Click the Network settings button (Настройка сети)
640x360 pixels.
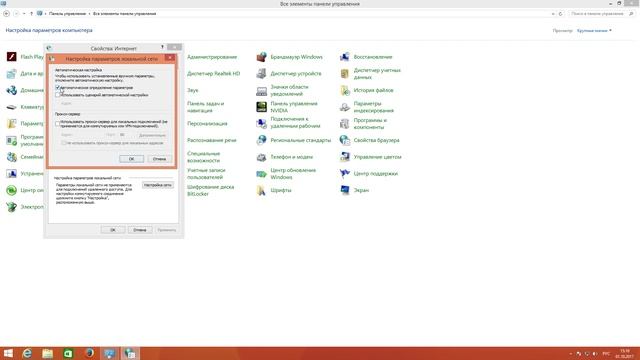[158, 185]
